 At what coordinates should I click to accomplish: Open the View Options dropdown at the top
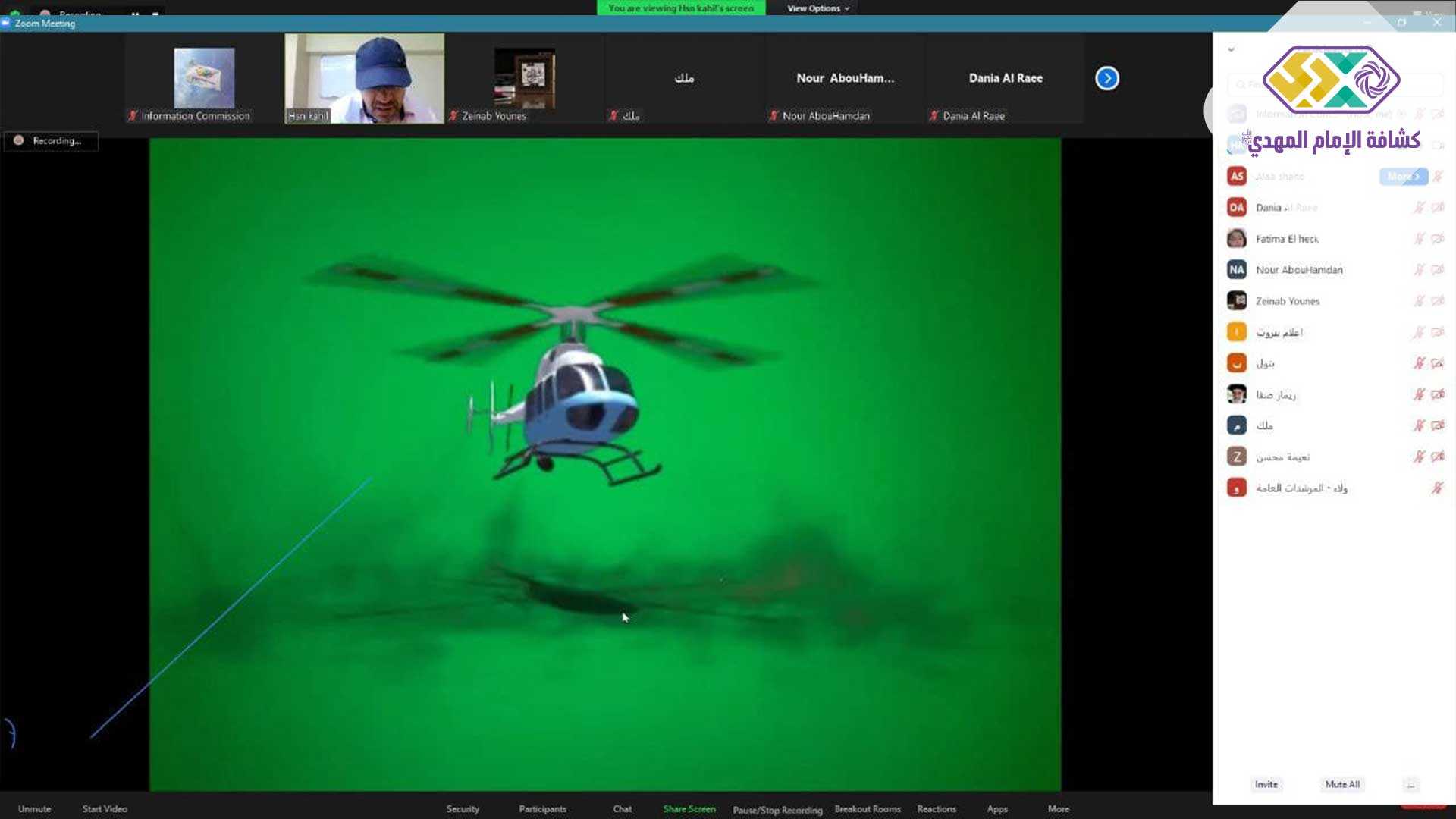coord(817,8)
